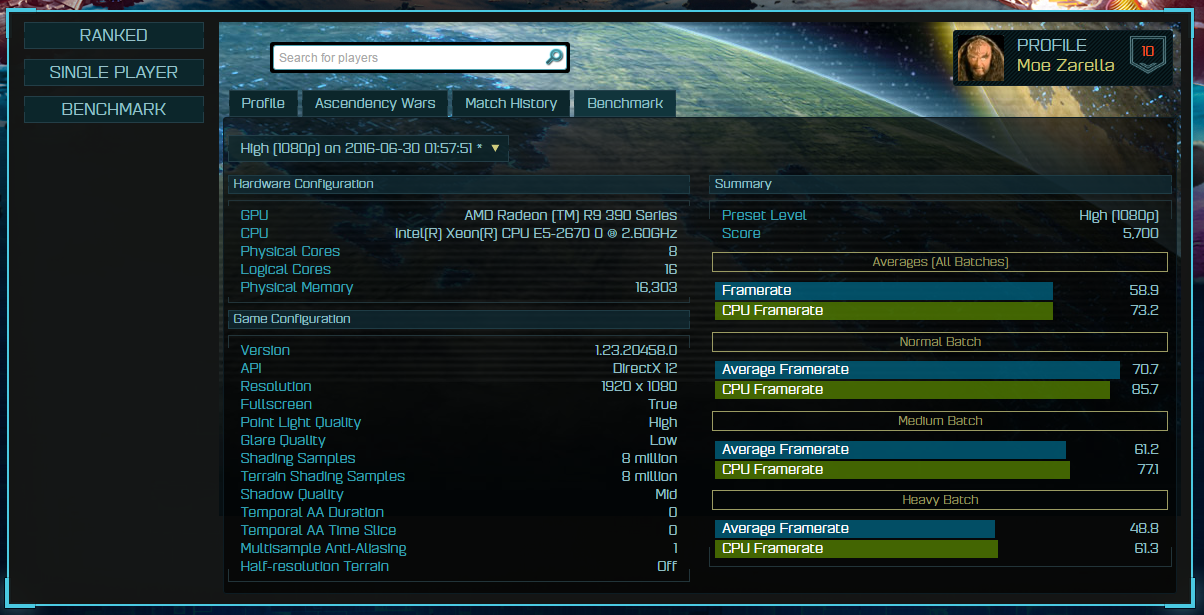The height and width of the screenshot is (615, 1204).
Task: Open BENCHMARK from the left sidebar
Action: click(x=114, y=109)
